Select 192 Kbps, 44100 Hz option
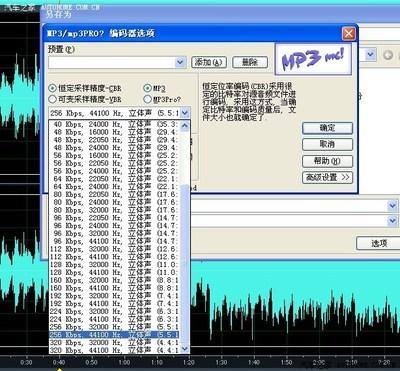400x371 pixels. [114, 303]
